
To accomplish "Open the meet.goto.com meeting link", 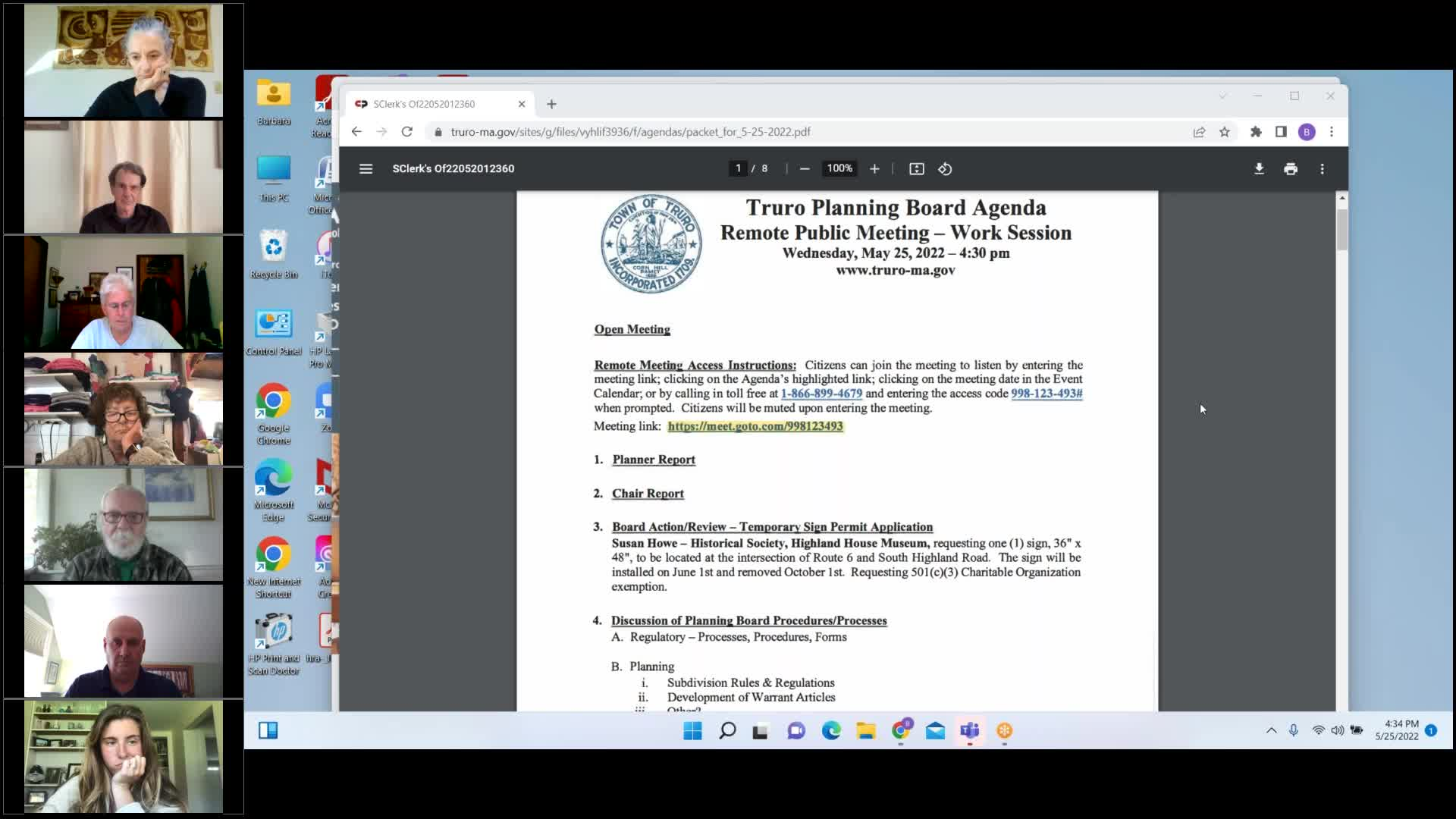I will click(755, 426).
